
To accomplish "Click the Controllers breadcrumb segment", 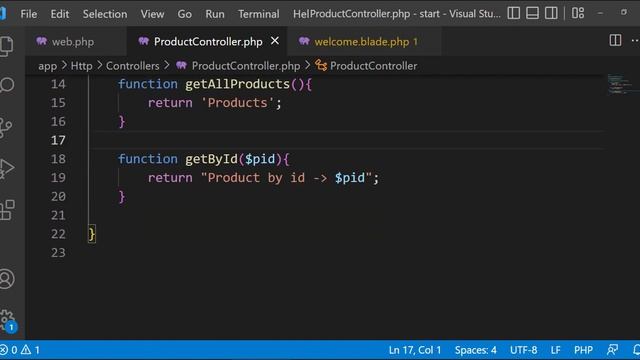I will pyautogui.click(x=133, y=66).
